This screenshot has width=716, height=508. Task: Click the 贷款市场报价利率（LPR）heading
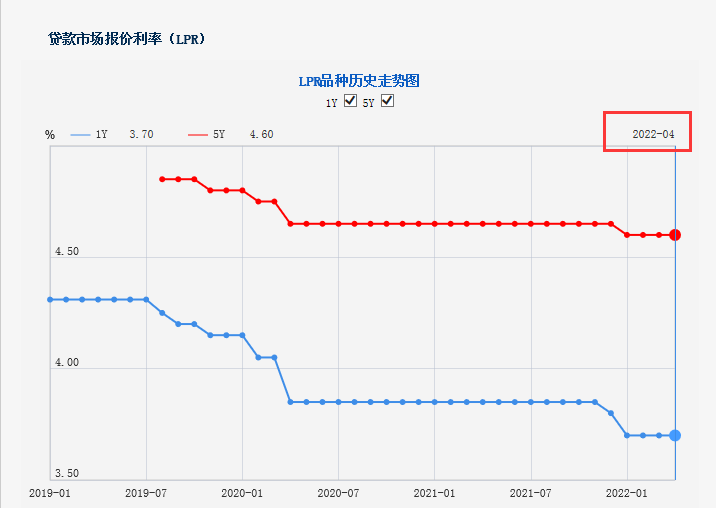(127, 39)
